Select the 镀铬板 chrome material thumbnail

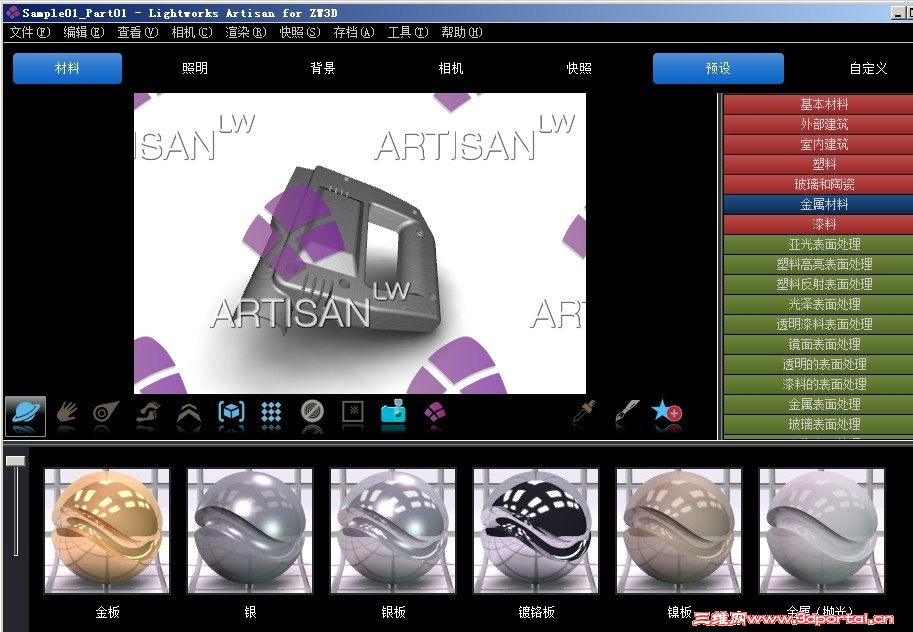coord(536,531)
